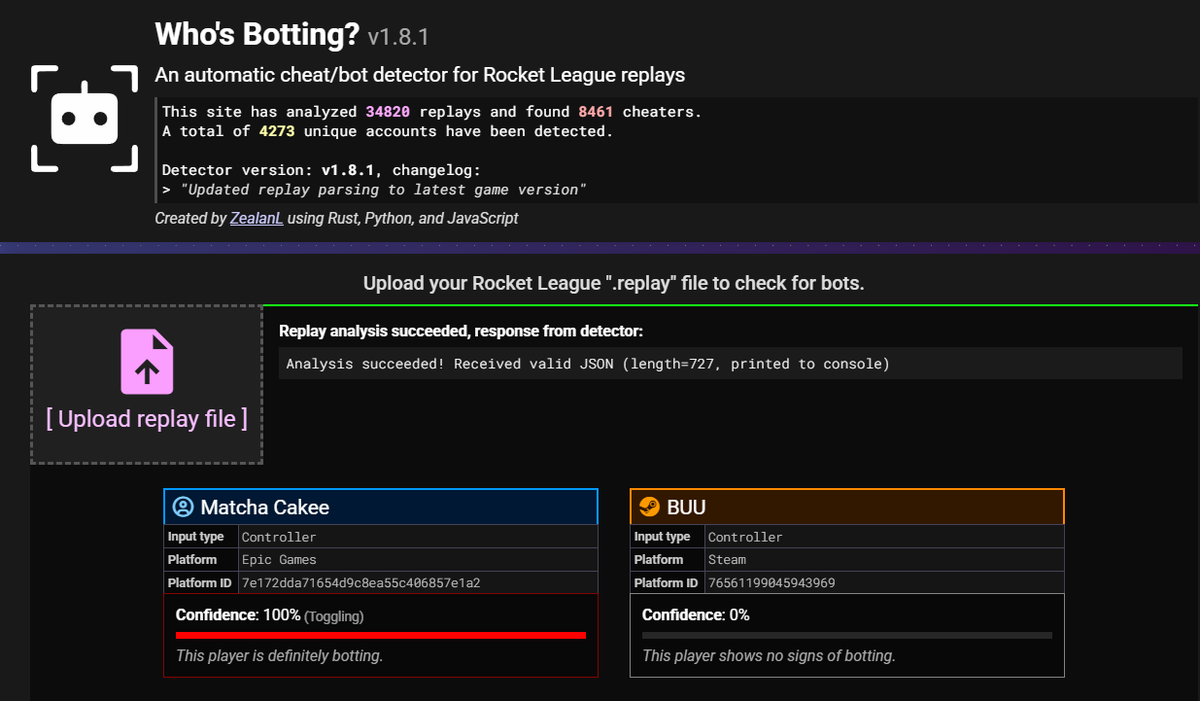Click the Matcha Cakee confidence bar

[x=381, y=635]
